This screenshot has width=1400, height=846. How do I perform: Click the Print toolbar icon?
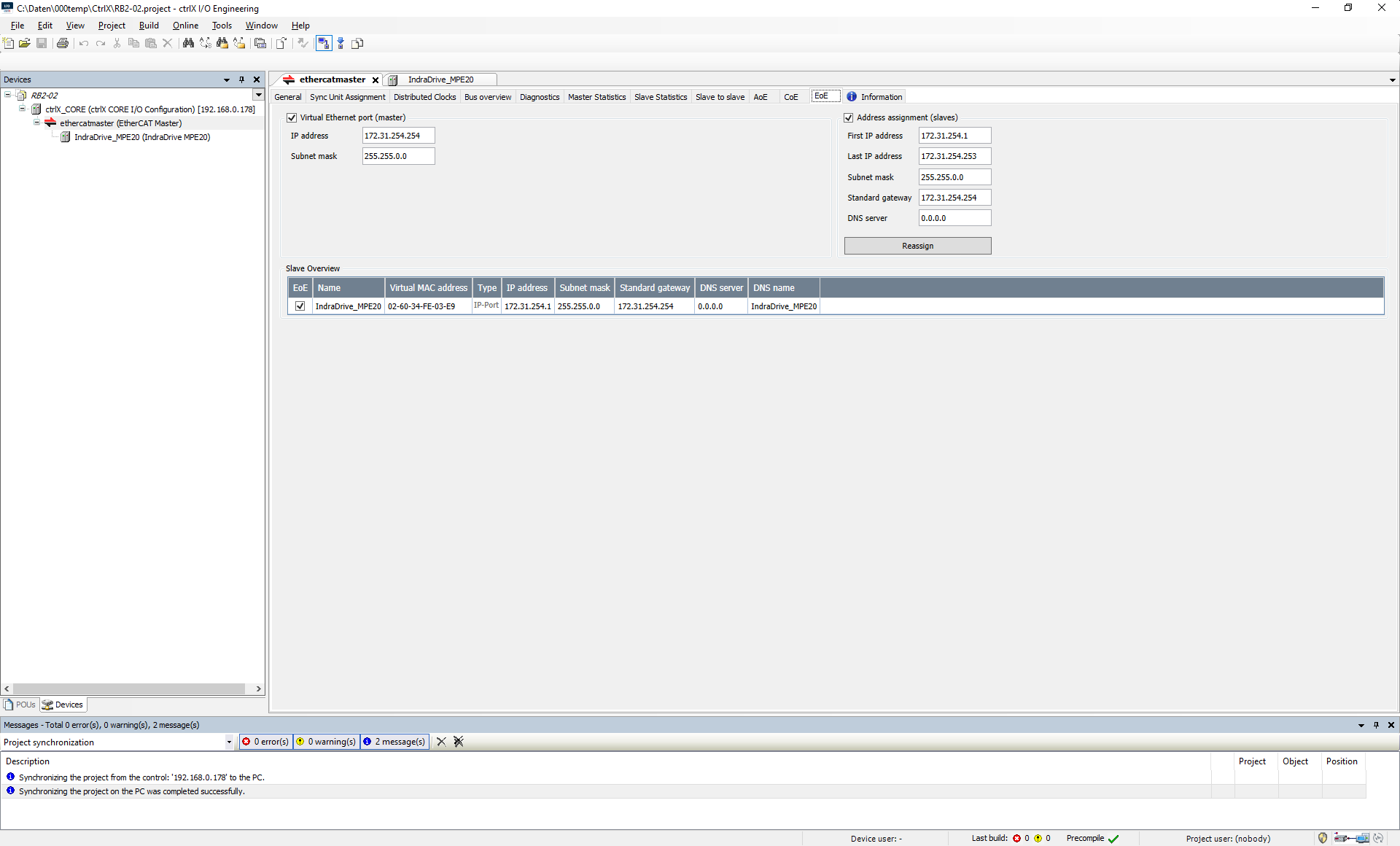[63, 44]
